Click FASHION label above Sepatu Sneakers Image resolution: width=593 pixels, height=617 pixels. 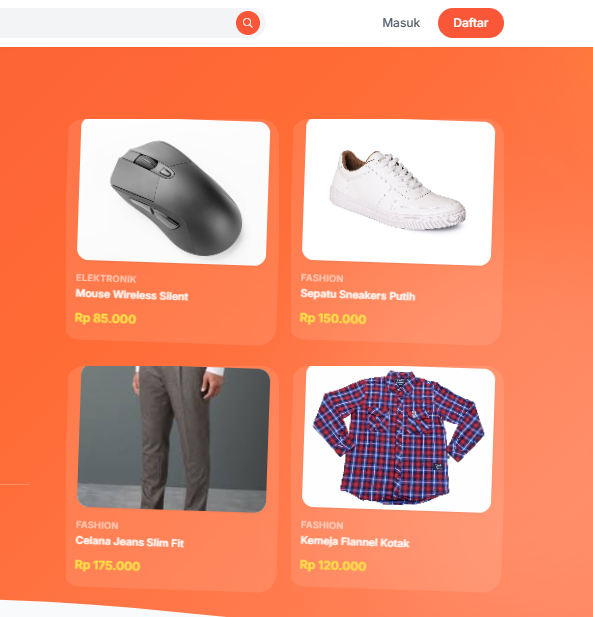coord(322,278)
